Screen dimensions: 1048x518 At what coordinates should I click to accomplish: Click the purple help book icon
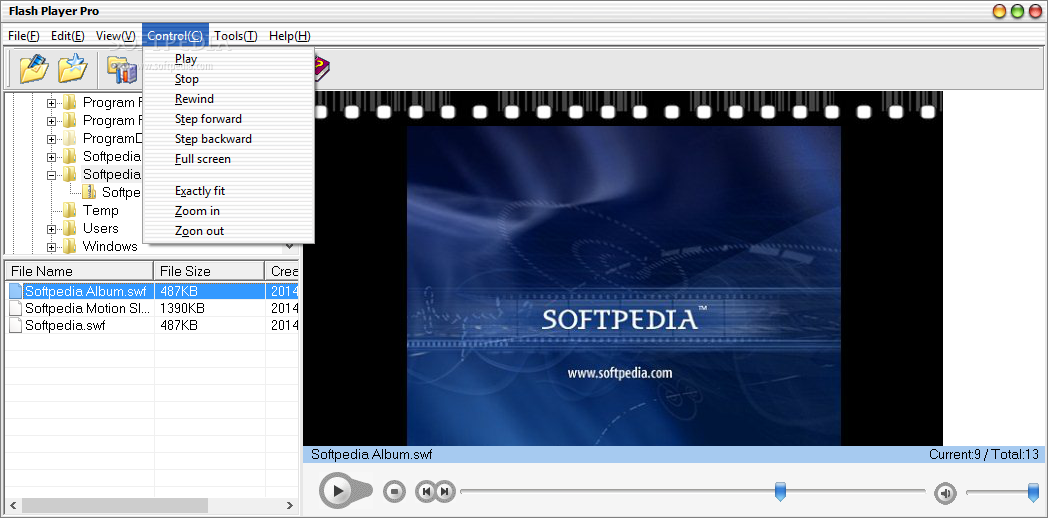pos(322,69)
